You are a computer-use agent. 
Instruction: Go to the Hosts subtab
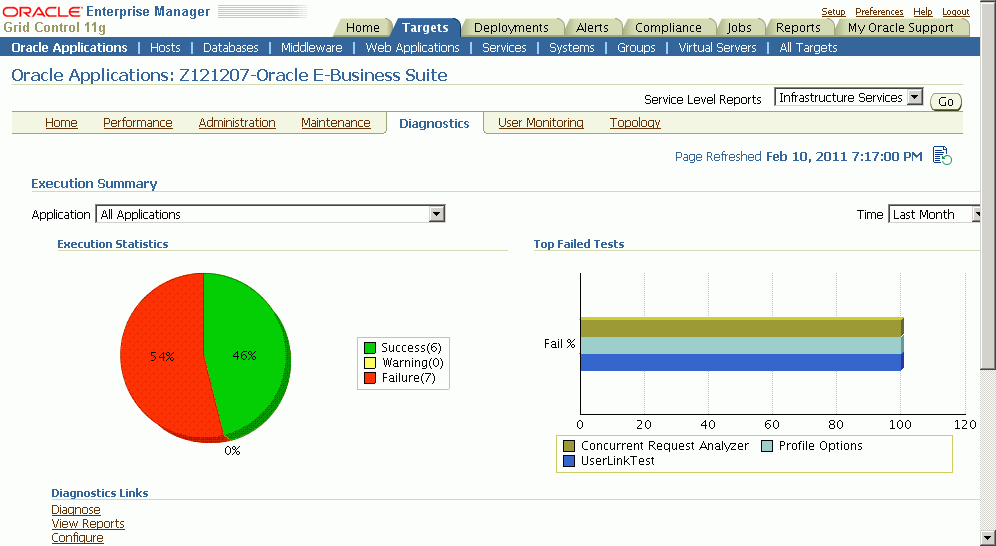(x=165, y=48)
